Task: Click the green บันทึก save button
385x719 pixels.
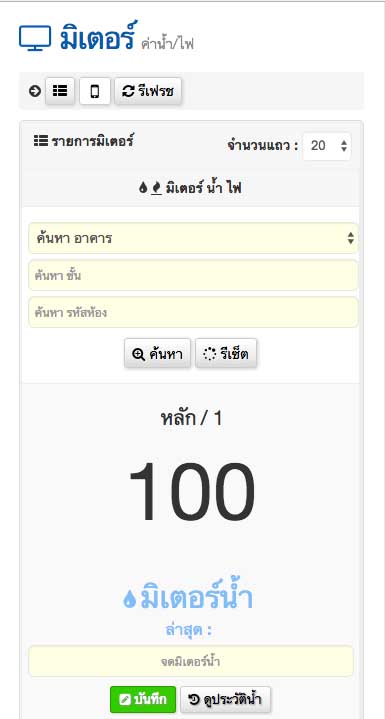Action: pyautogui.click(x=143, y=699)
